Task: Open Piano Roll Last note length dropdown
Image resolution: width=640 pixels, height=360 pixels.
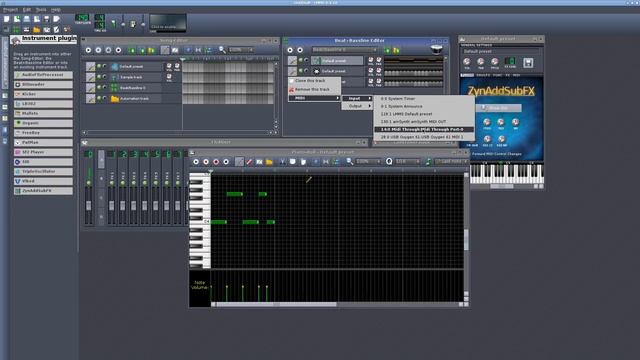Action: pos(451,162)
